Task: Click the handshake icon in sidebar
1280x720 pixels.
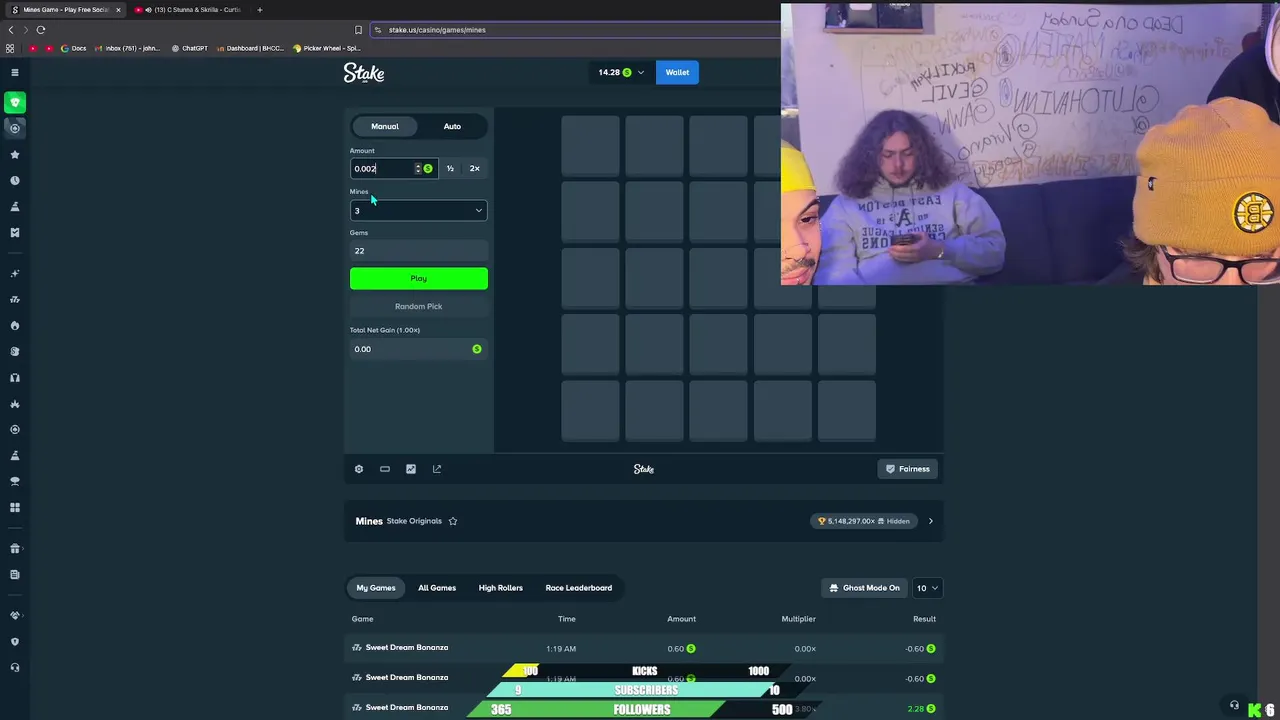Action: pos(14,615)
